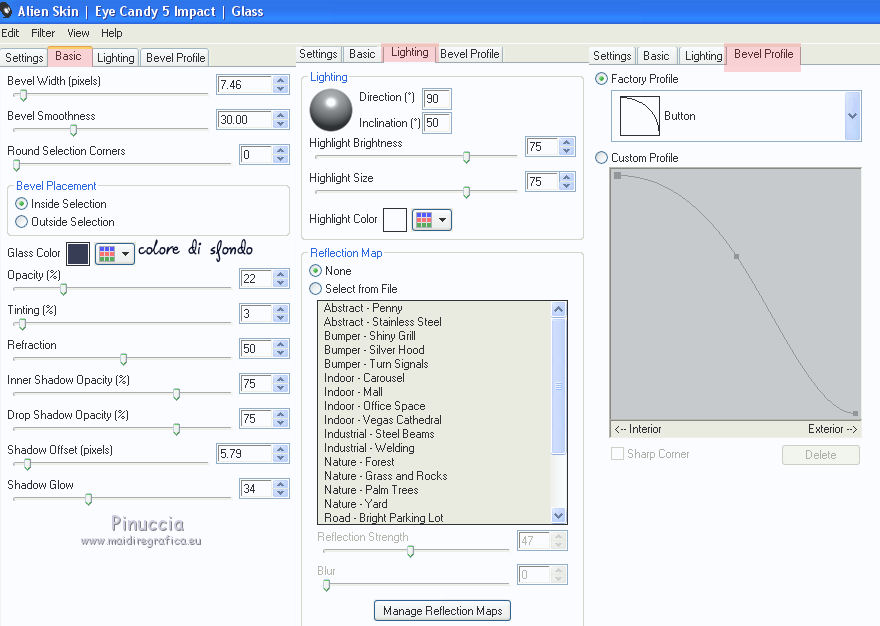Switch to the highlighted Basic tab in left panel
Viewport: 880px width, 626px height.
point(68,56)
